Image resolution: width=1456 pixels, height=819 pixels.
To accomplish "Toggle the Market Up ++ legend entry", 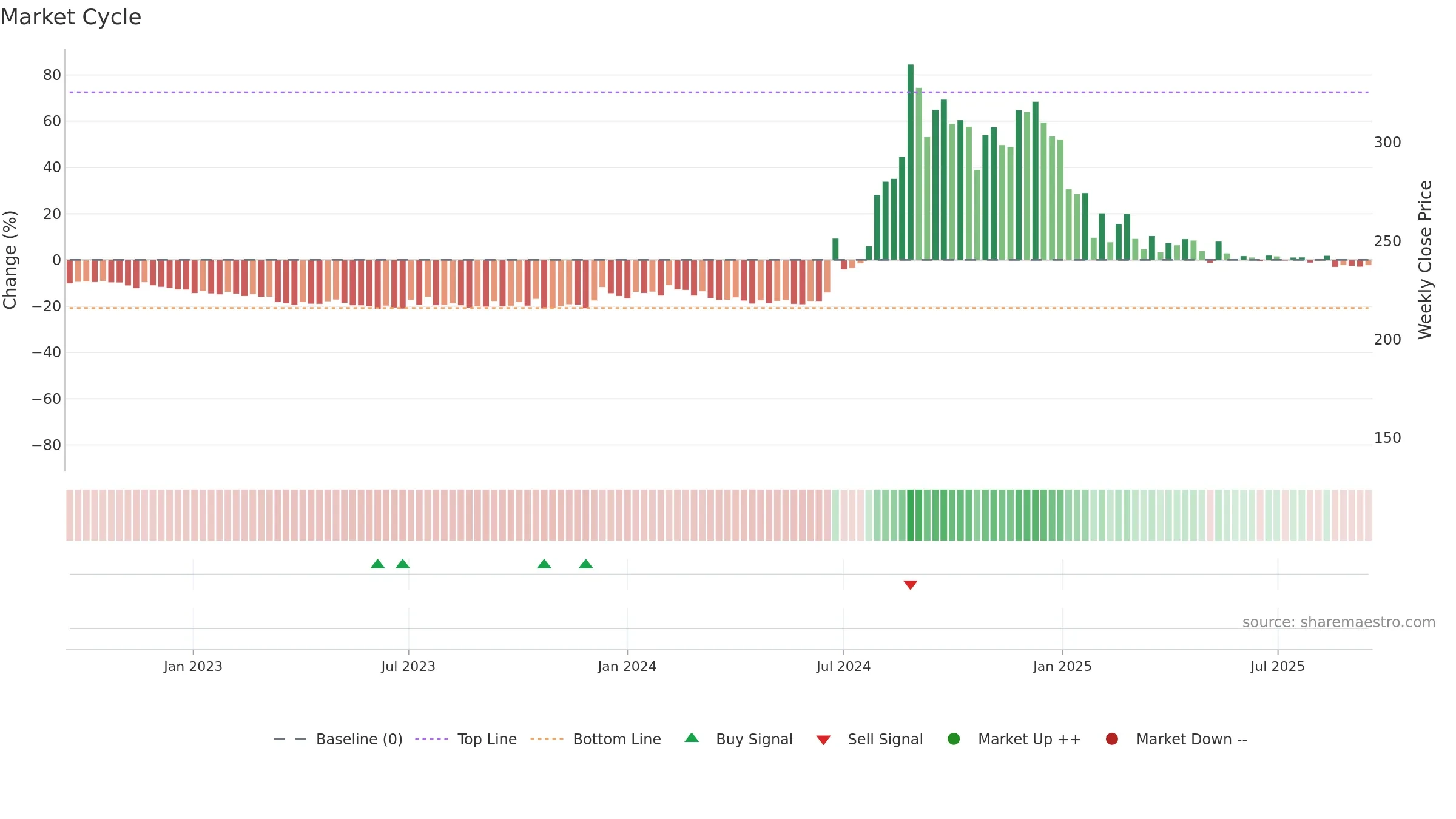I will pyautogui.click(x=1014, y=739).
